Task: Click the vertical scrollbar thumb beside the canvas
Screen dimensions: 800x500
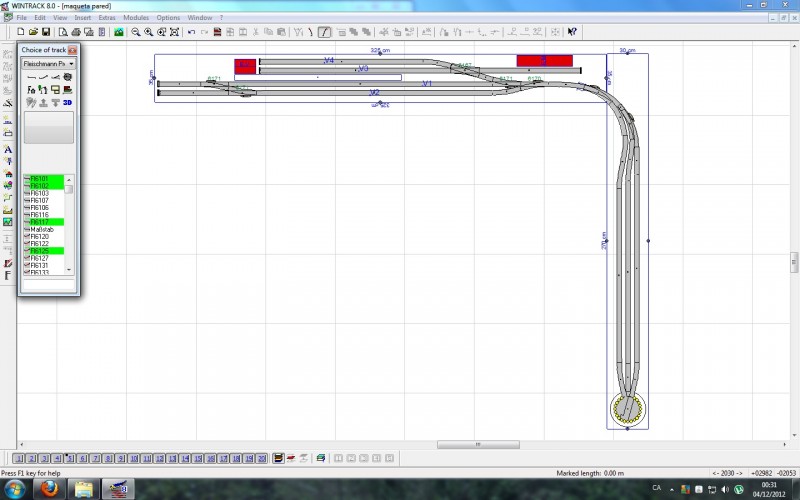Action: point(794,262)
